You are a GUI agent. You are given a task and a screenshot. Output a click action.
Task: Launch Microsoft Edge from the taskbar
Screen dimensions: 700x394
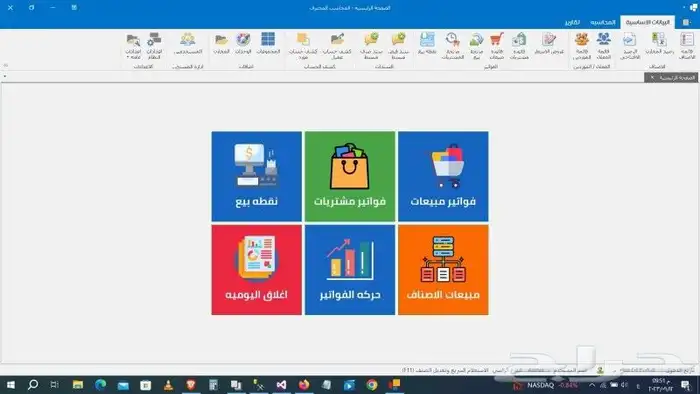[100, 385]
